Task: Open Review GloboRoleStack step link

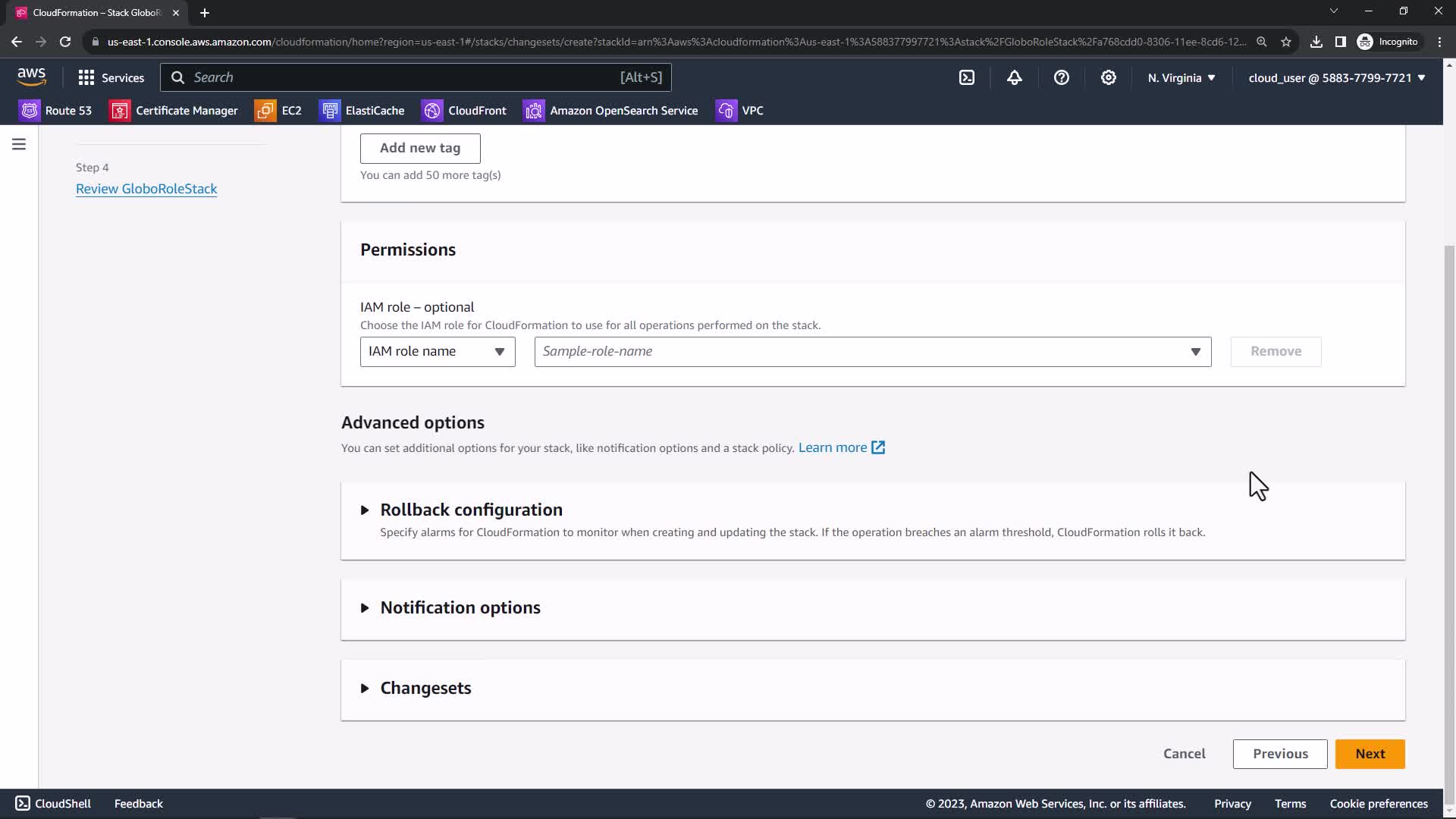Action: pos(146,189)
